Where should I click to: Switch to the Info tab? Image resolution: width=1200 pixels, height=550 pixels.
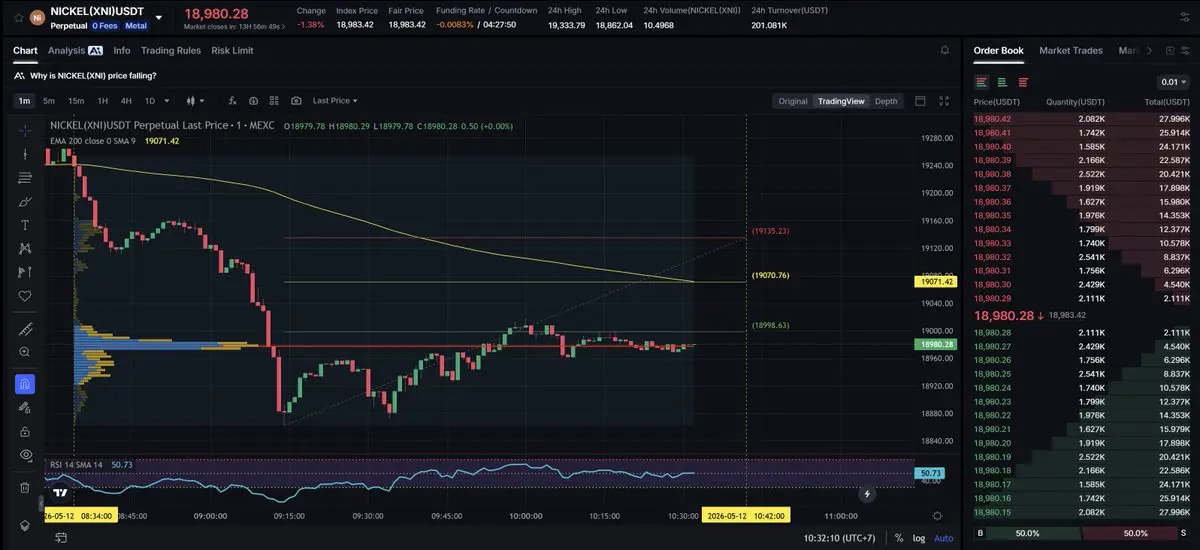point(122,50)
